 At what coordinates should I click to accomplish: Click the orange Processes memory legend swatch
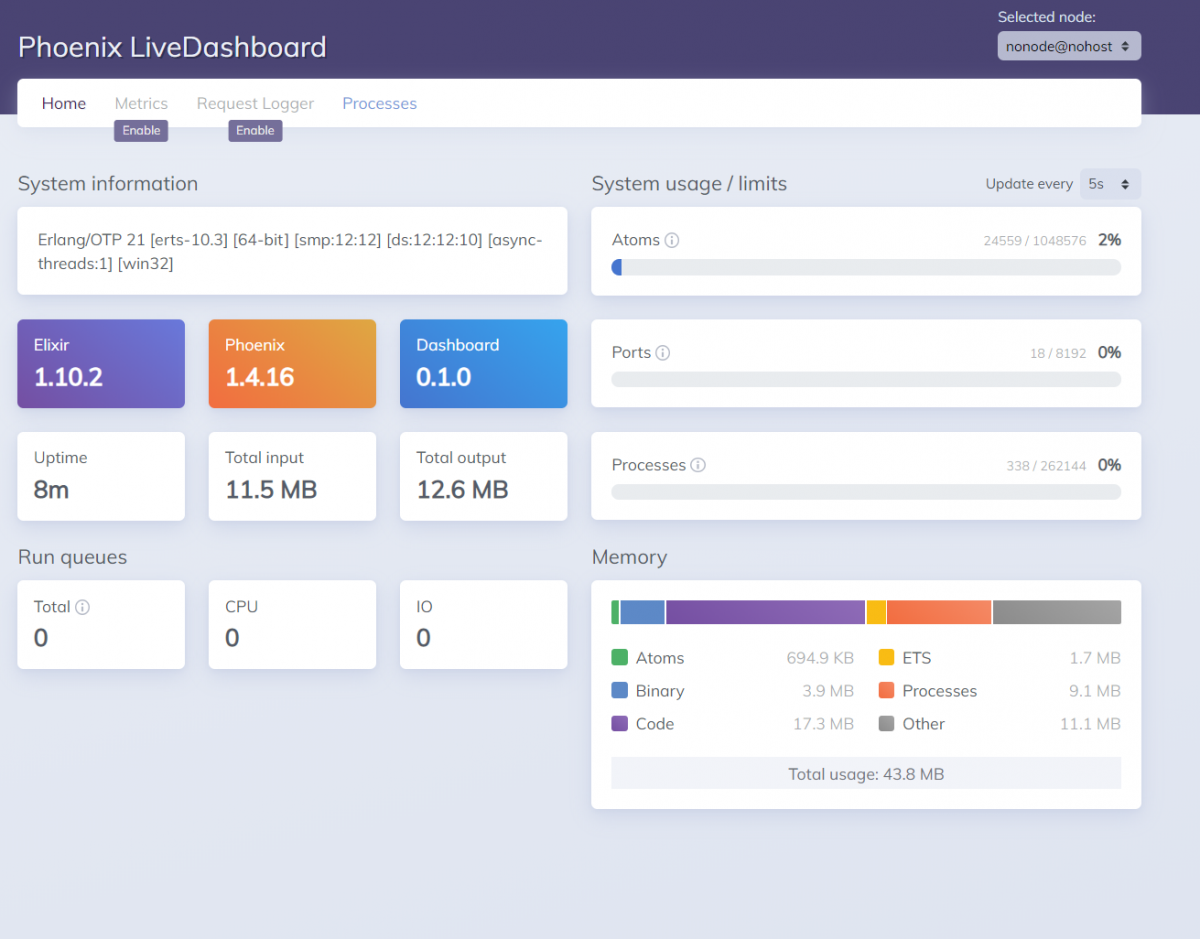[x=886, y=691]
